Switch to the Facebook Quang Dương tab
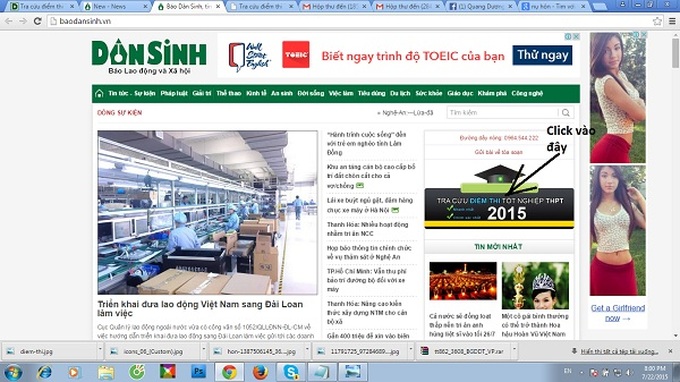The image size is (680, 382). [x=481, y=7]
